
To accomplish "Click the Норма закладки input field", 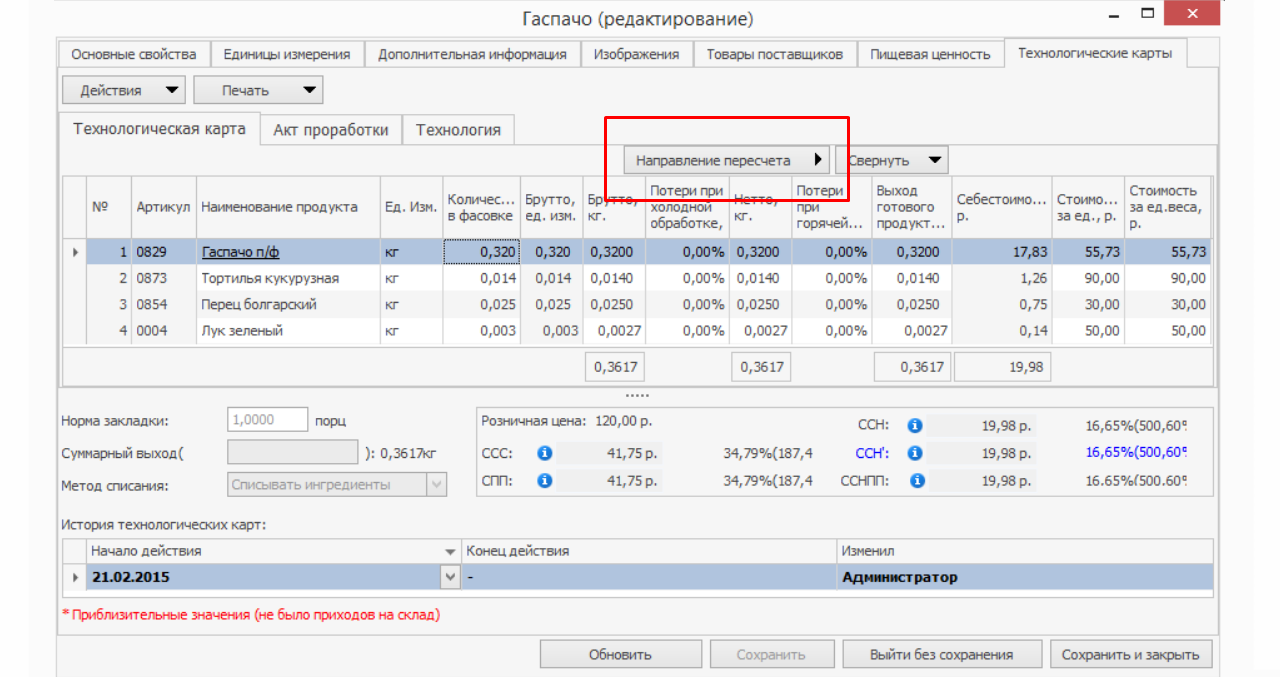I will [x=267, y=420].
